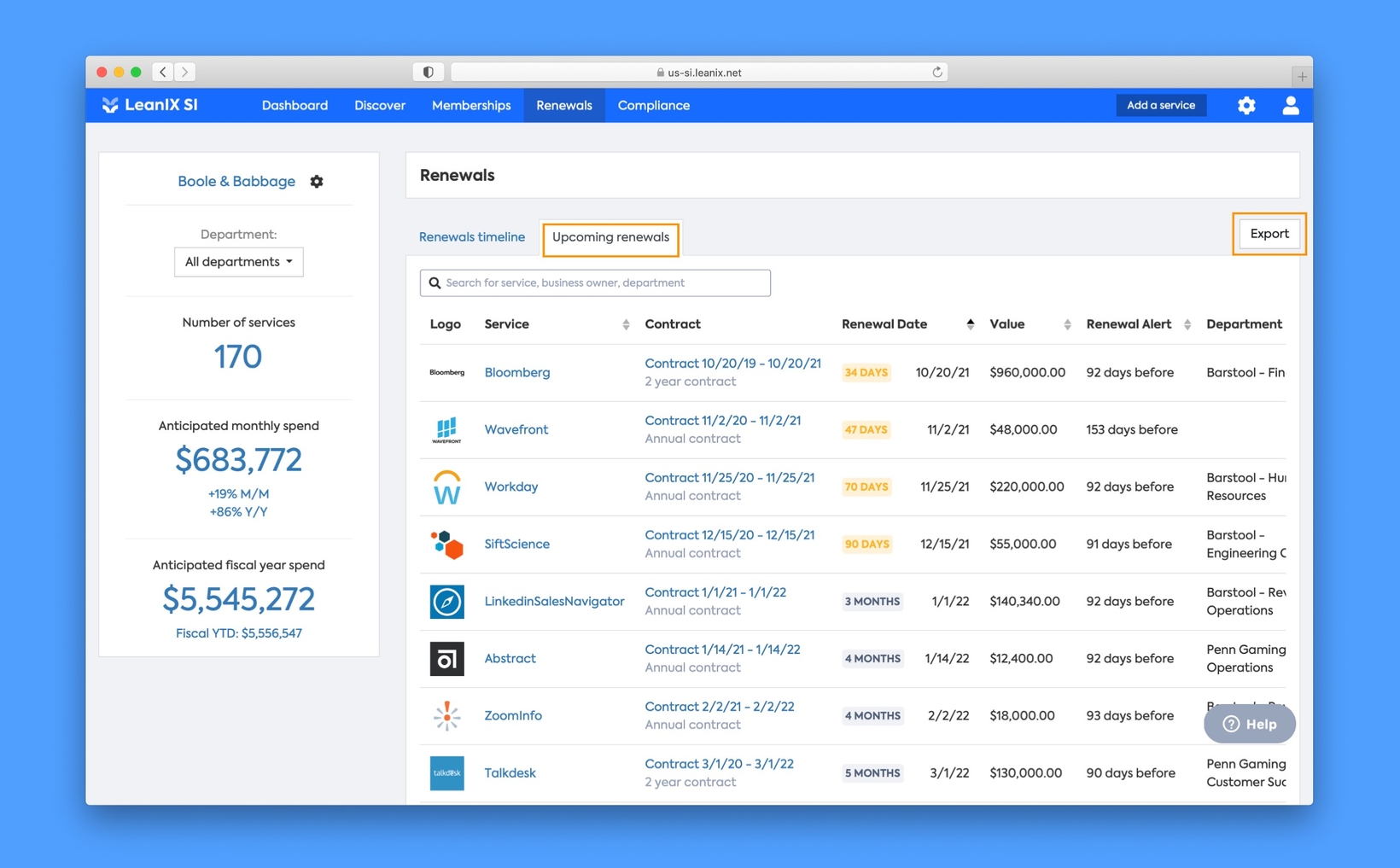Open the Discover nav item

380,105
